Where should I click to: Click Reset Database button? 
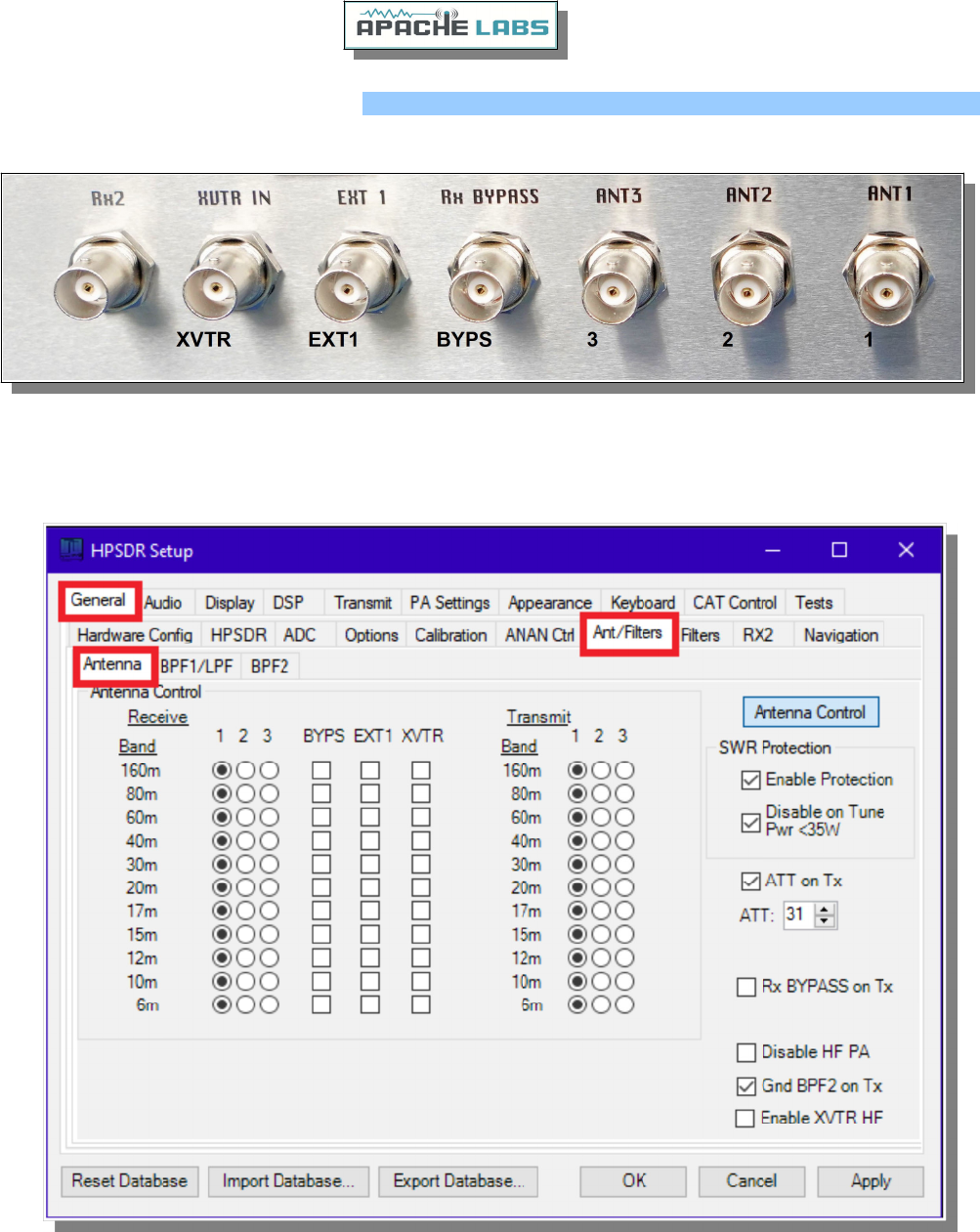130,1181
